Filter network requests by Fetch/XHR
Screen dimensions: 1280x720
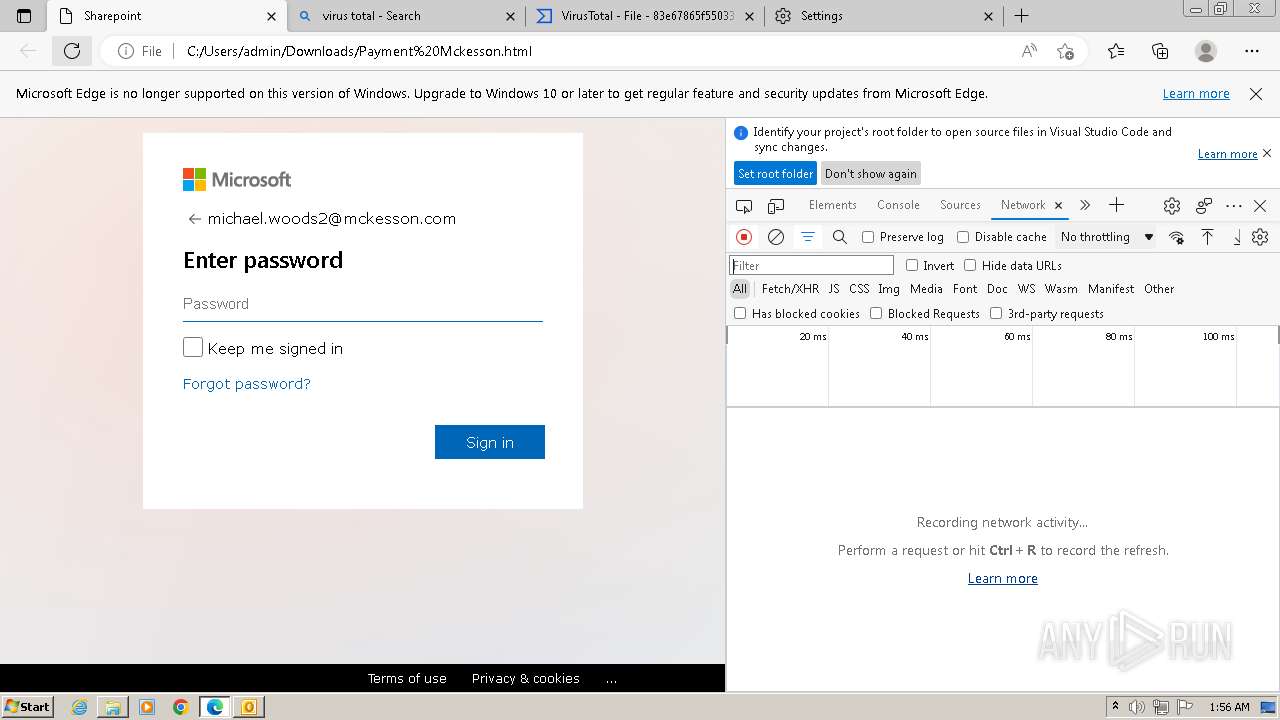coord(790,289)
